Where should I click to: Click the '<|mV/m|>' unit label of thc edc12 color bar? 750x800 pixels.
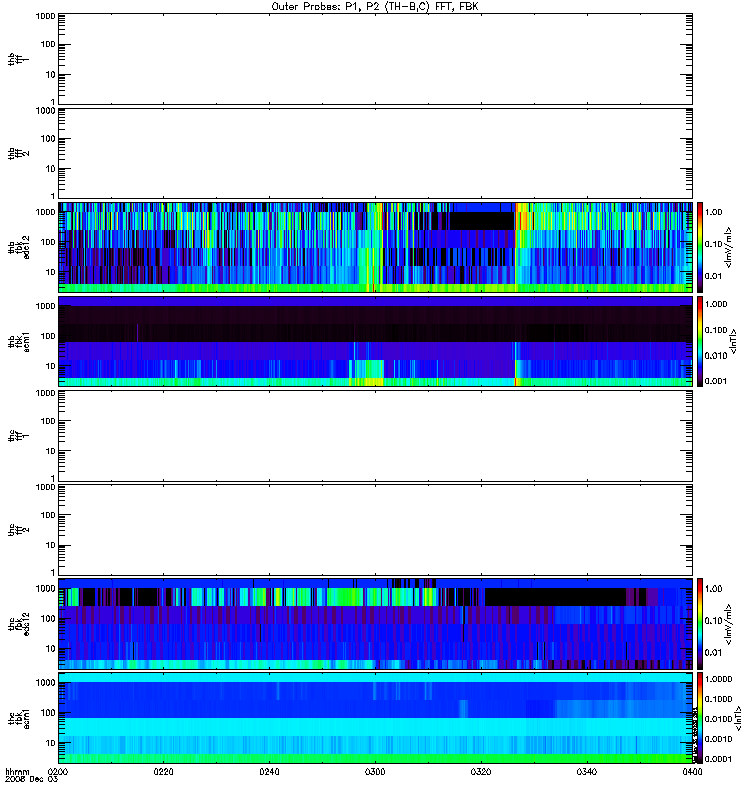point(729,624)
